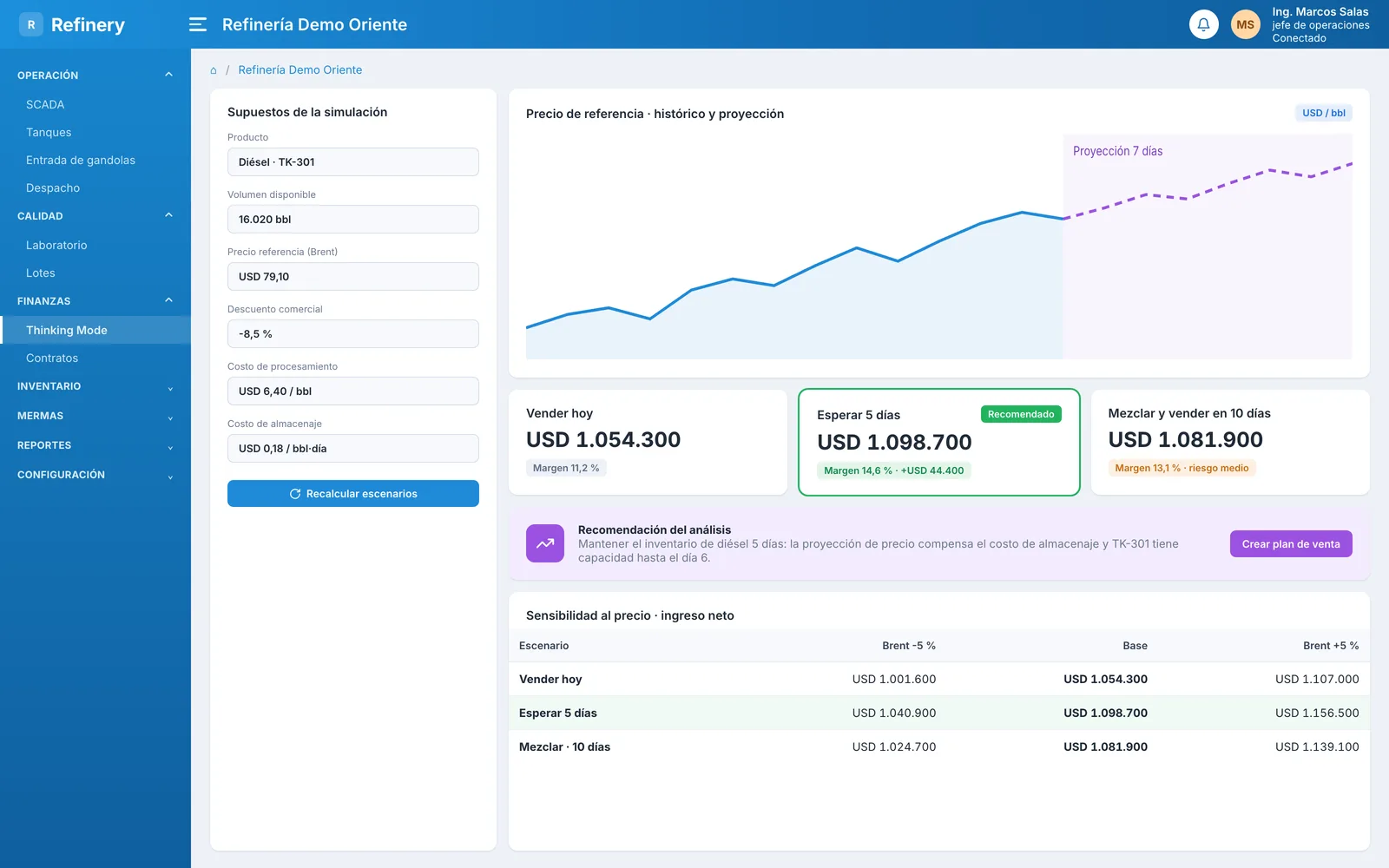Select the Vender hoy scenario card
The height and width of the screenshot is (868, 1389).
pos(648,443)
